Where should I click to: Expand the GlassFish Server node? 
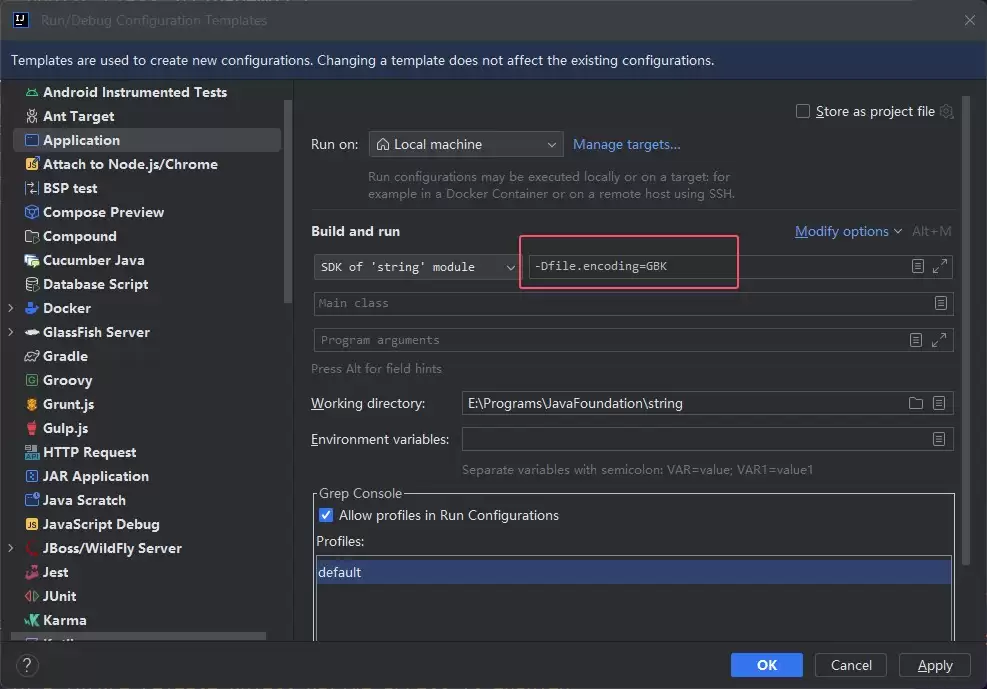[x=11, y=332]
